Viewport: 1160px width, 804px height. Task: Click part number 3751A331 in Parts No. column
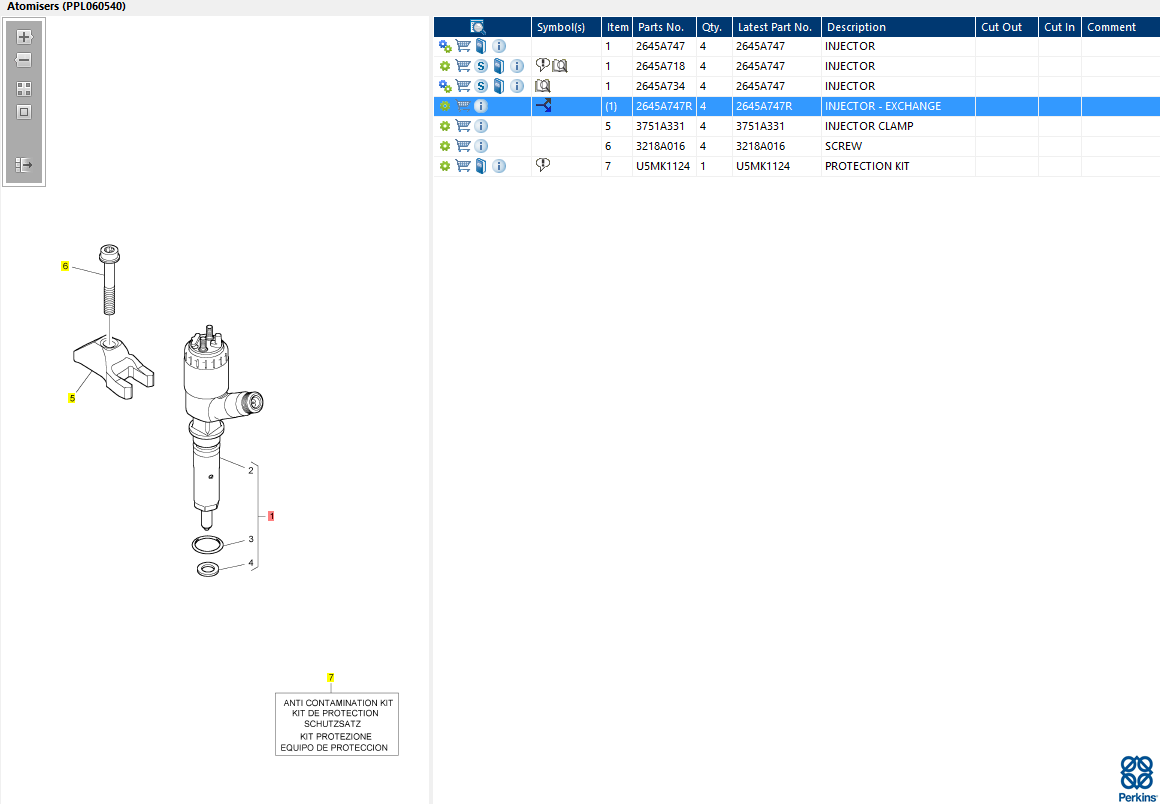click(661, 126)
